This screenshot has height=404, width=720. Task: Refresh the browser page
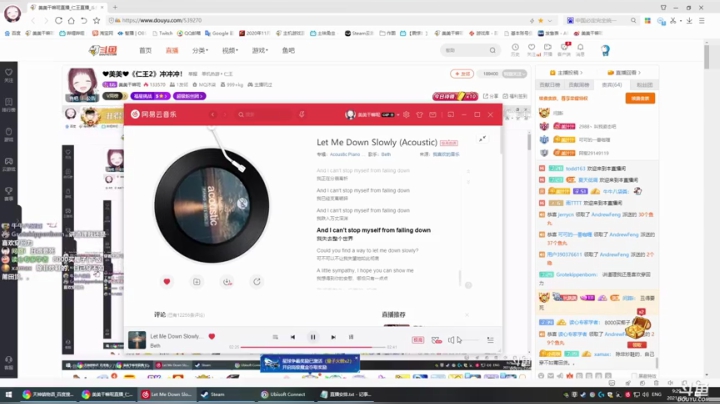(x=58, y=20)
